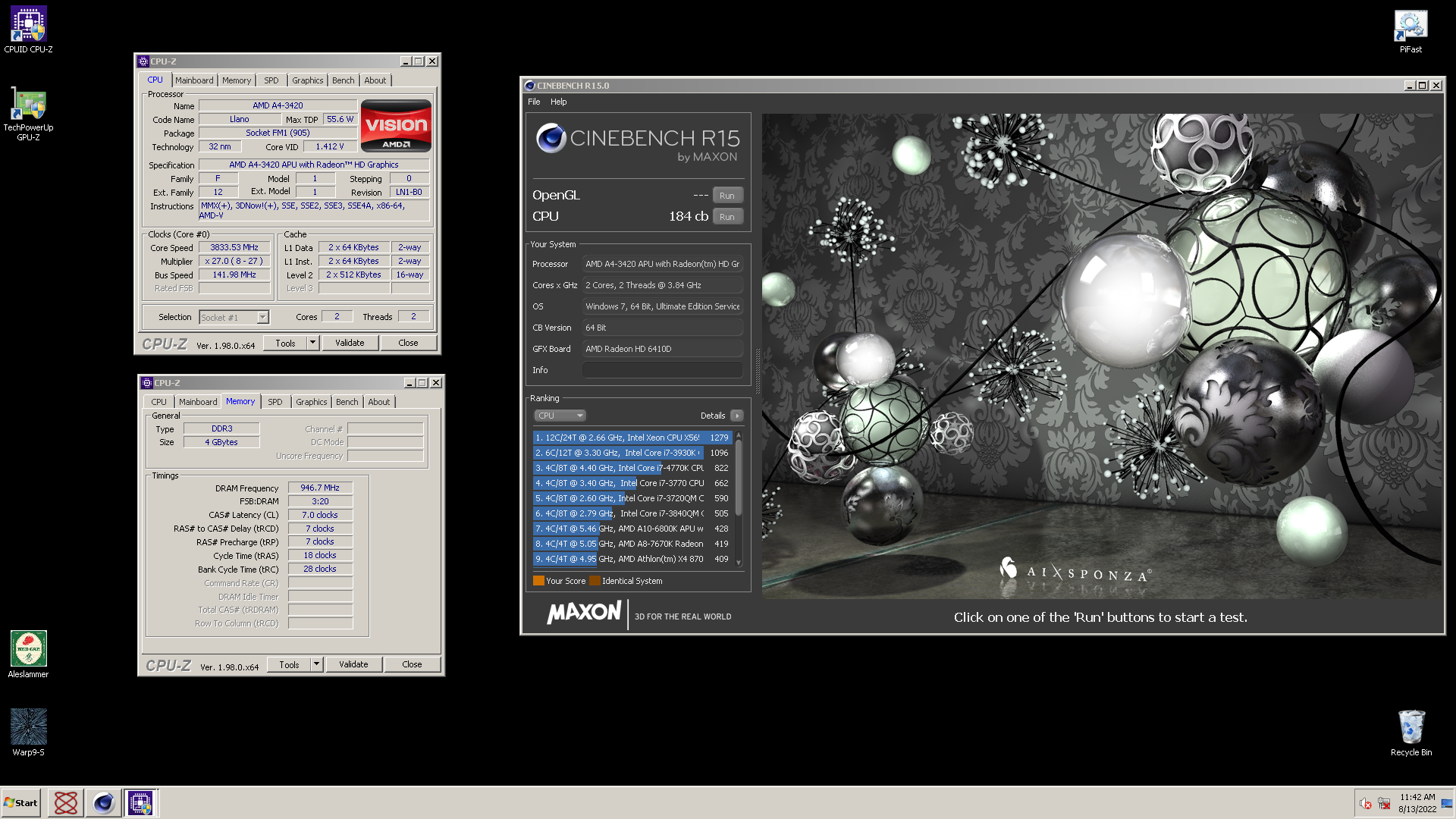Open the Memory tab in upper CPU-Z

pos(237,80)
